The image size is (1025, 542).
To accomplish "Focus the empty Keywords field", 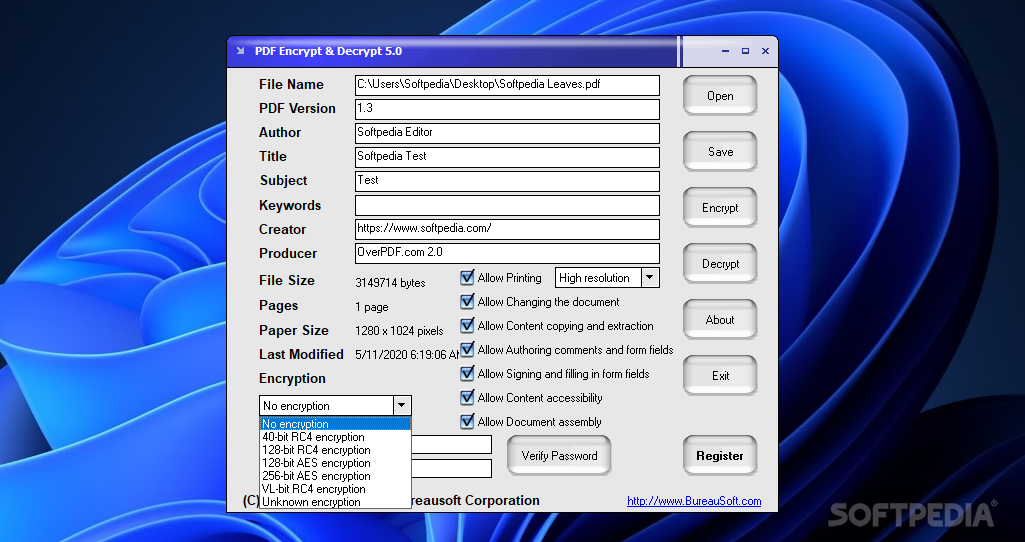I will pos(507,205).
